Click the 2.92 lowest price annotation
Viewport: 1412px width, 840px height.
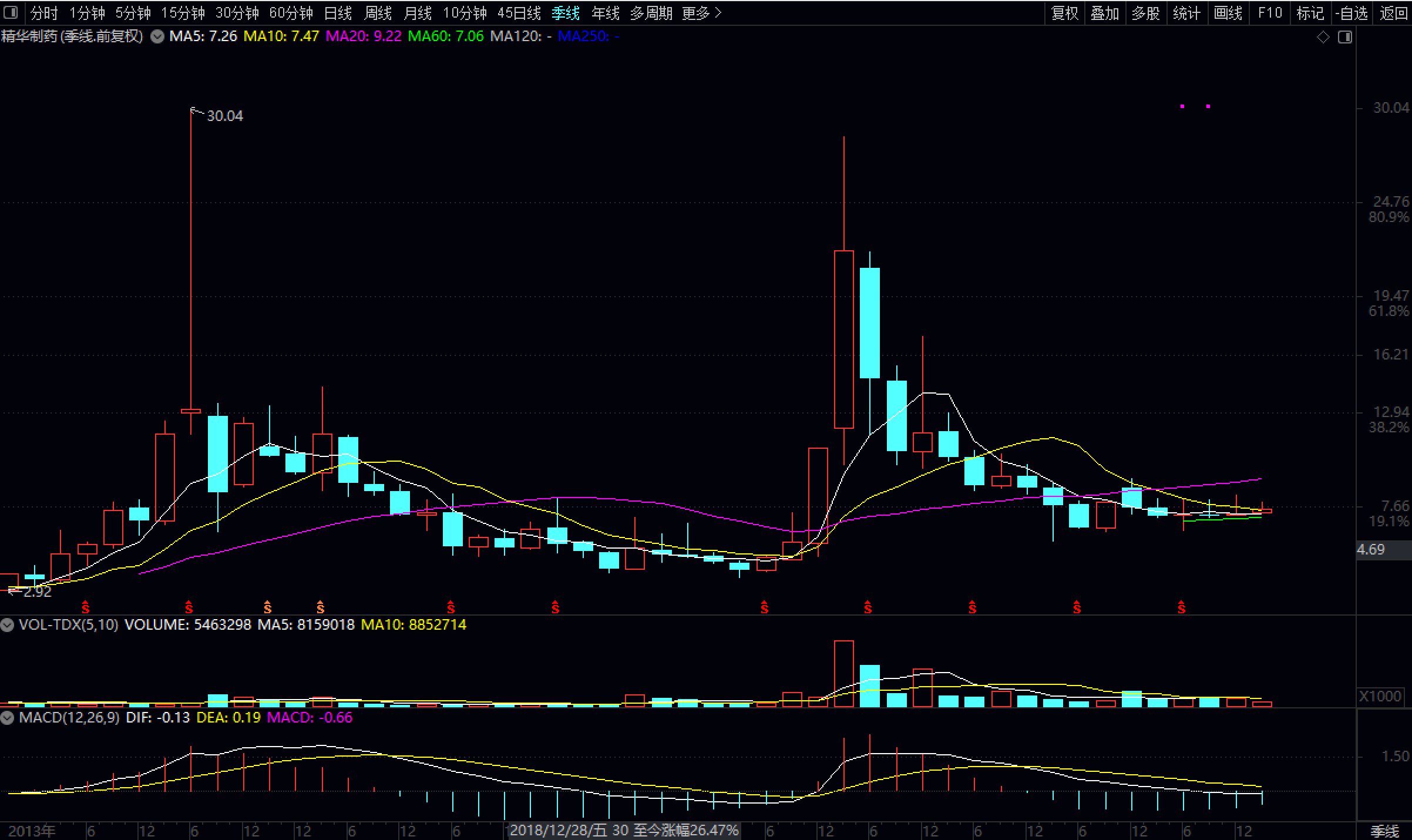click(36, 592)
